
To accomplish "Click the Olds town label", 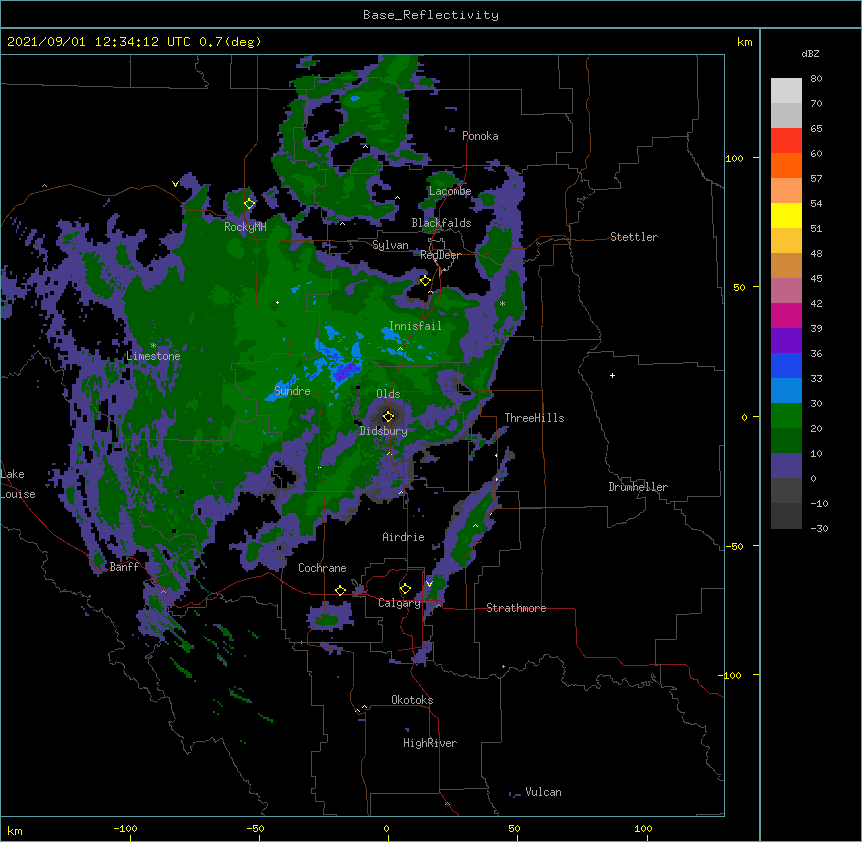I will [388, 394].
